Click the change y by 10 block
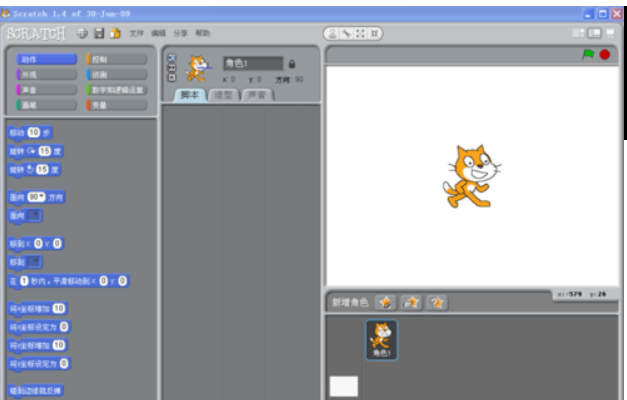627x400 pixels. [38, 345]
